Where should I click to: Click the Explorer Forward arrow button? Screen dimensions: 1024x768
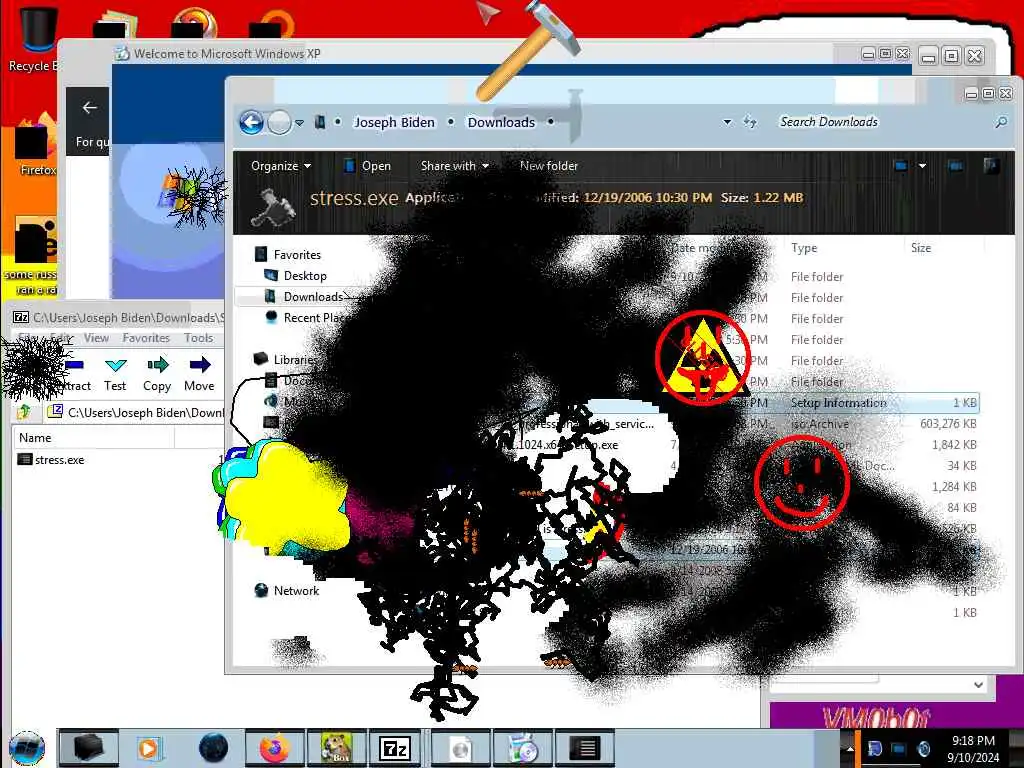click(280, 122)
